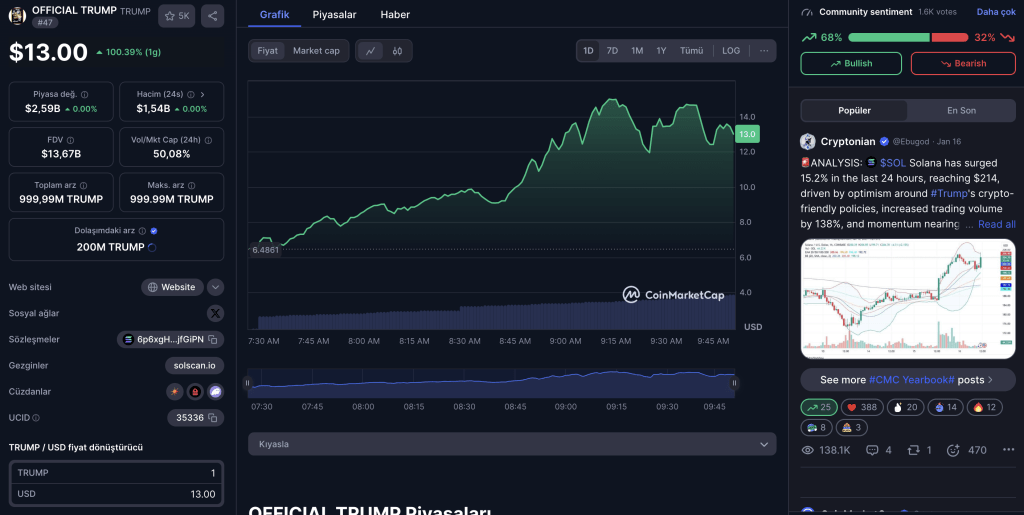The image size is (1024, 515).
Task: Expand more website links chevron
Action: [215, 287]
